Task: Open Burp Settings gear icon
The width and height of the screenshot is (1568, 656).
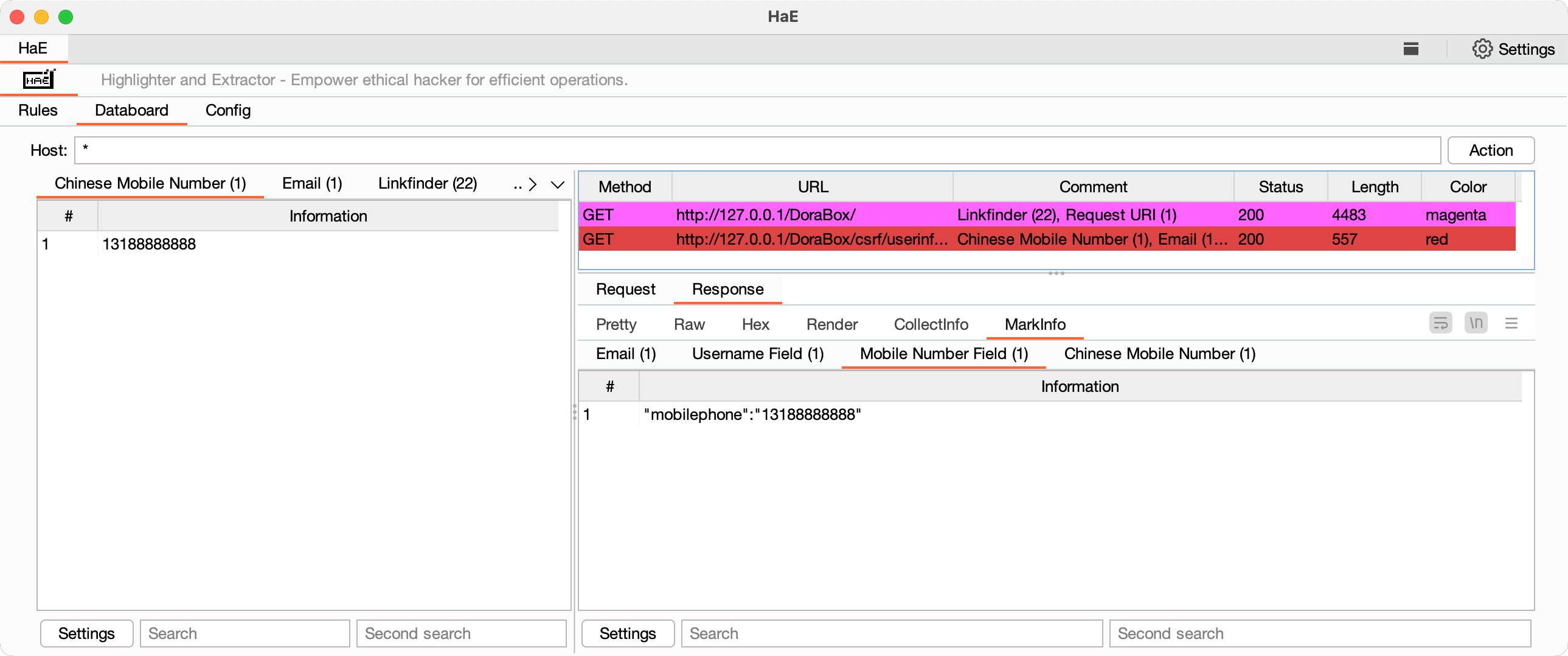Action: click(x=1482, y=49)
